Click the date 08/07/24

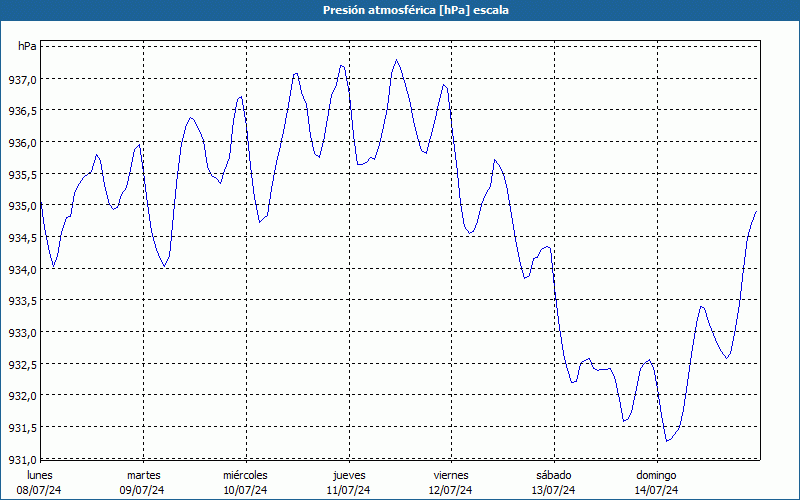coord(39,490)
